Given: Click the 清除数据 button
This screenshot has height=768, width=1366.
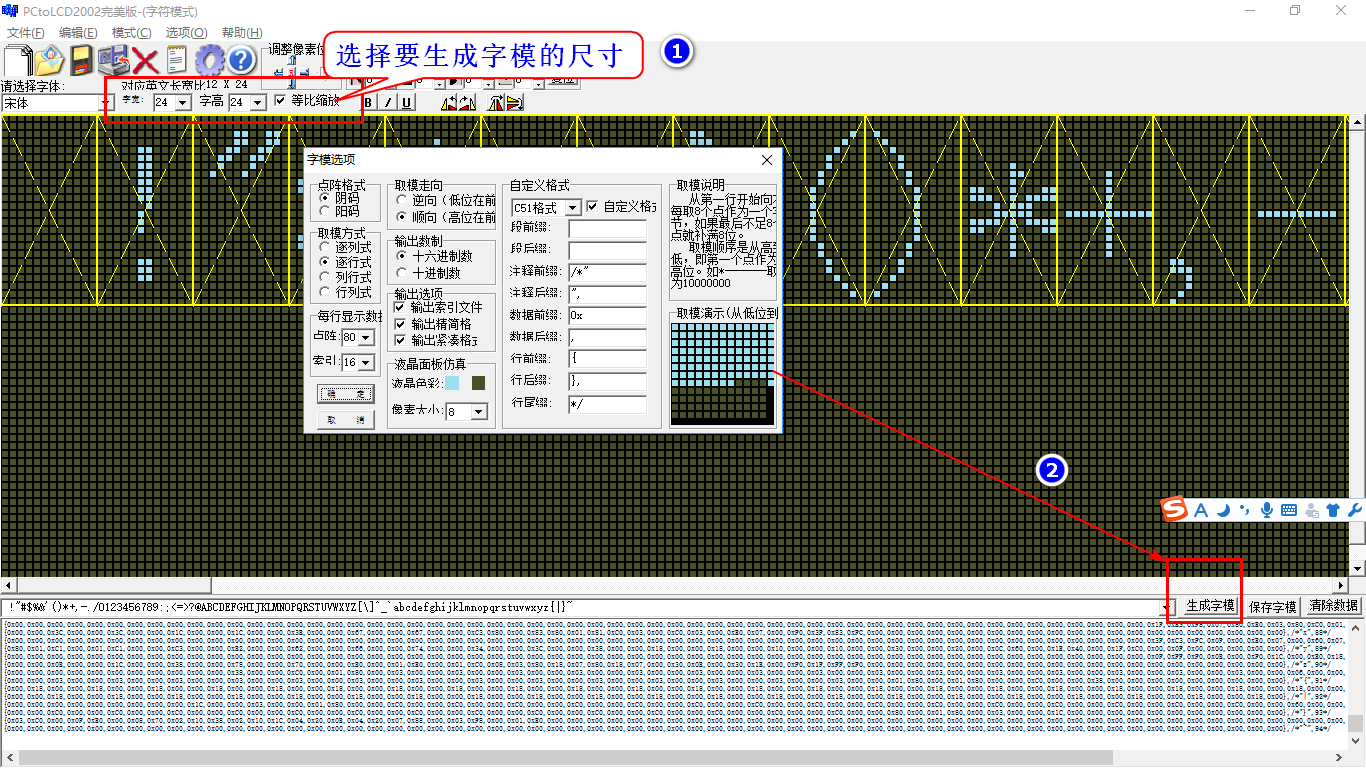Looking at the screenshot, I should coord(1333,606).
